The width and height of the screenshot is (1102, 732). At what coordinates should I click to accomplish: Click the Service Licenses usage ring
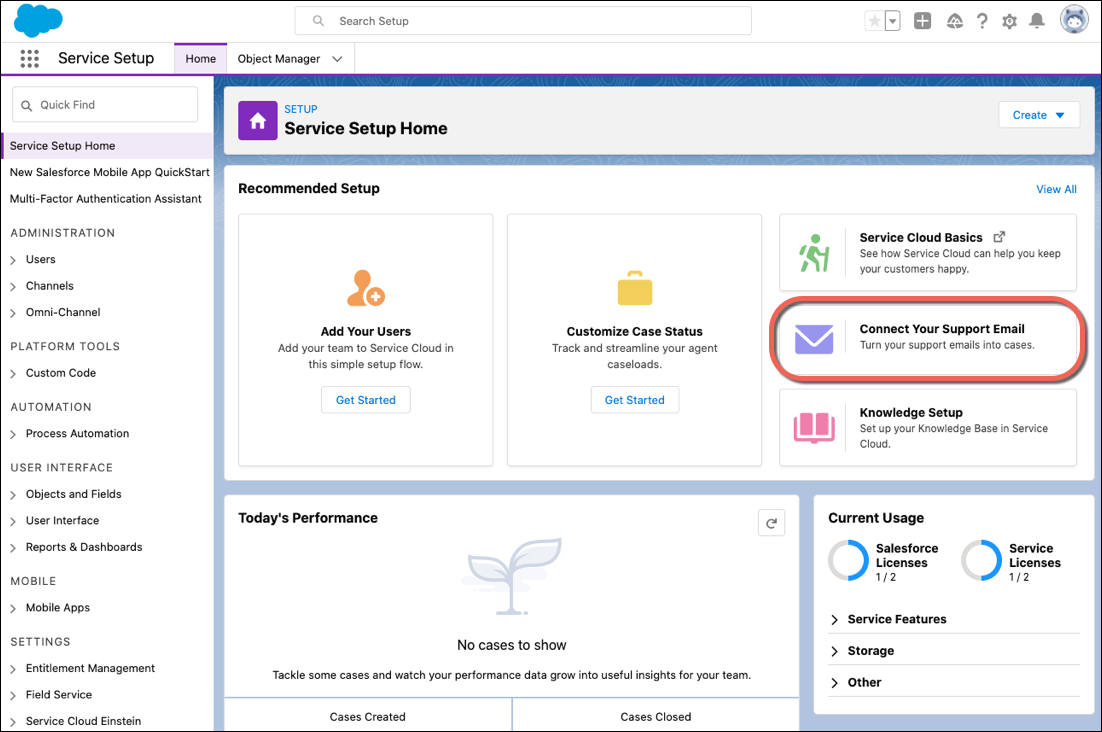pos(981,560)
